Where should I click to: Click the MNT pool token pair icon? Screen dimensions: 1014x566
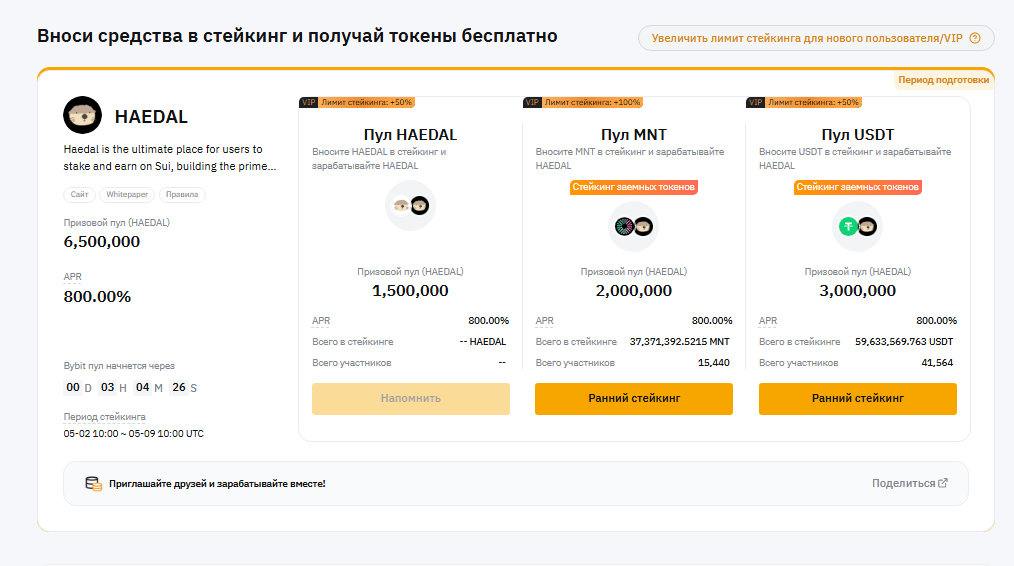[634, 227]
